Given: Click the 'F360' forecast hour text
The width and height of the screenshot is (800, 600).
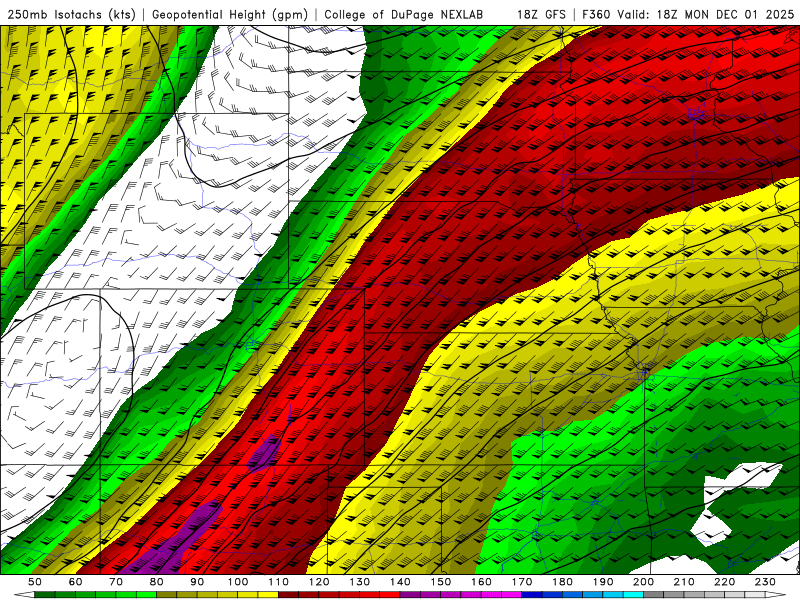Looking at the screenshot, I should [596, 15].
